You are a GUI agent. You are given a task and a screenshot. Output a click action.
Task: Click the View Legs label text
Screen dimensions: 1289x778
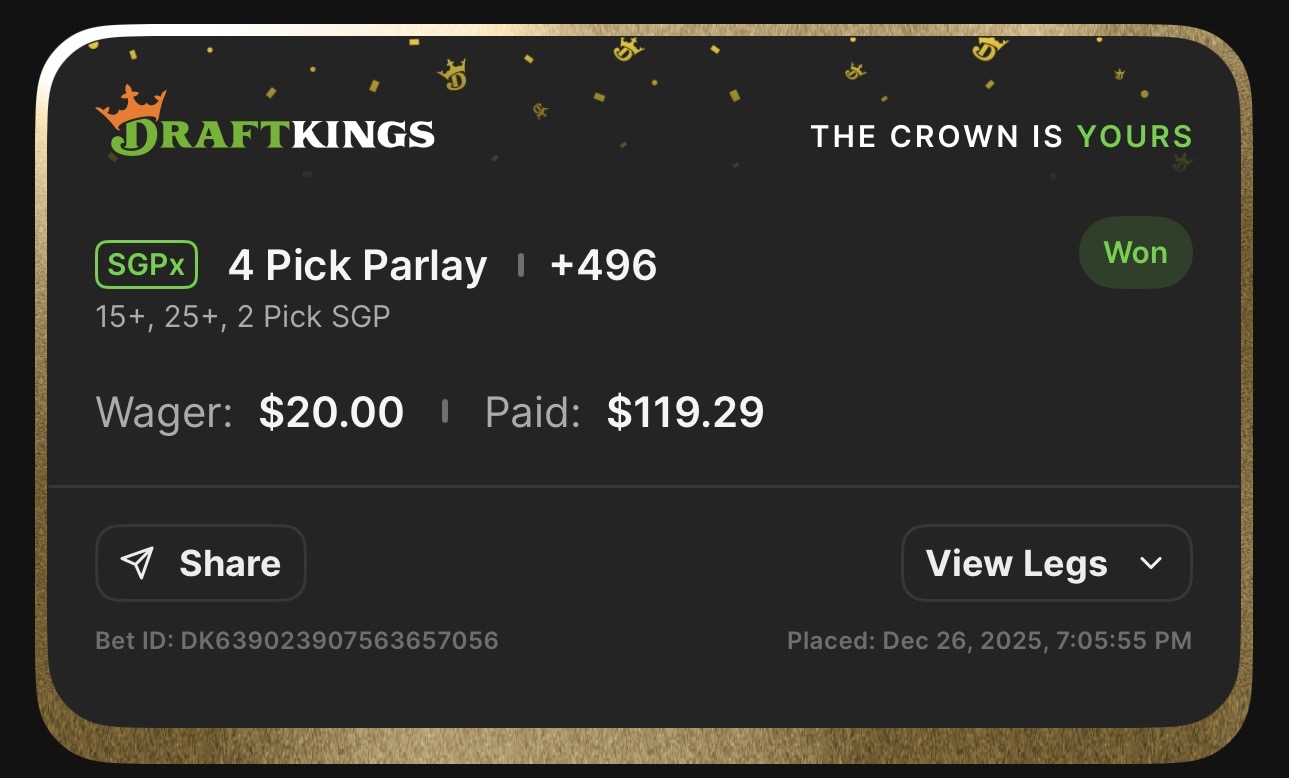point(1016,563)
